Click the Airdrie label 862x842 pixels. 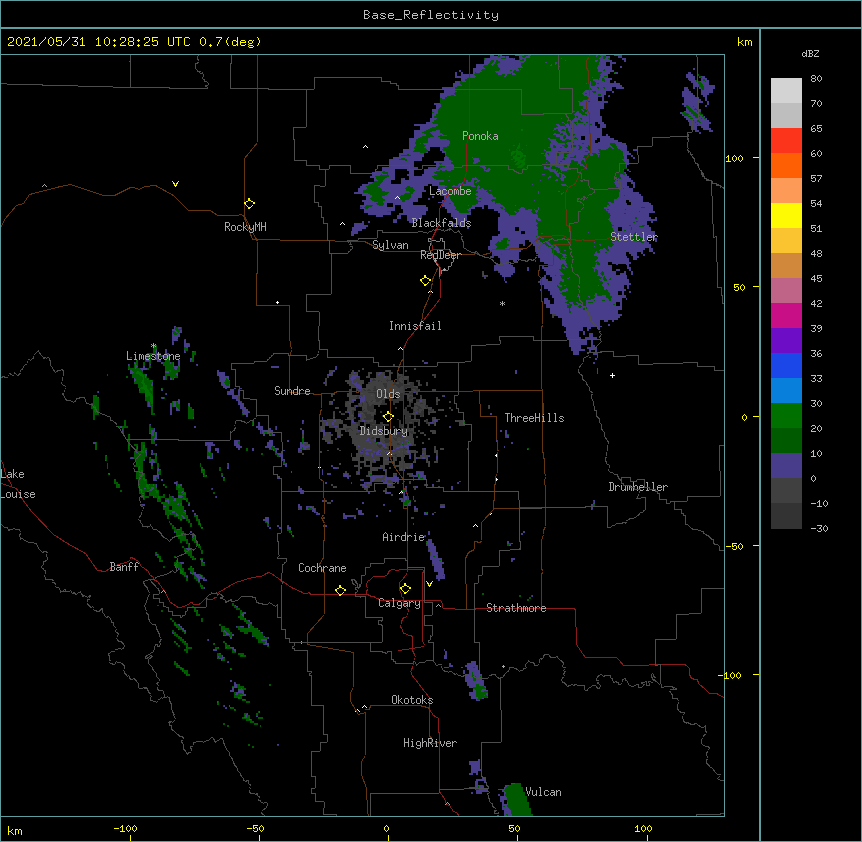(404, 537)
